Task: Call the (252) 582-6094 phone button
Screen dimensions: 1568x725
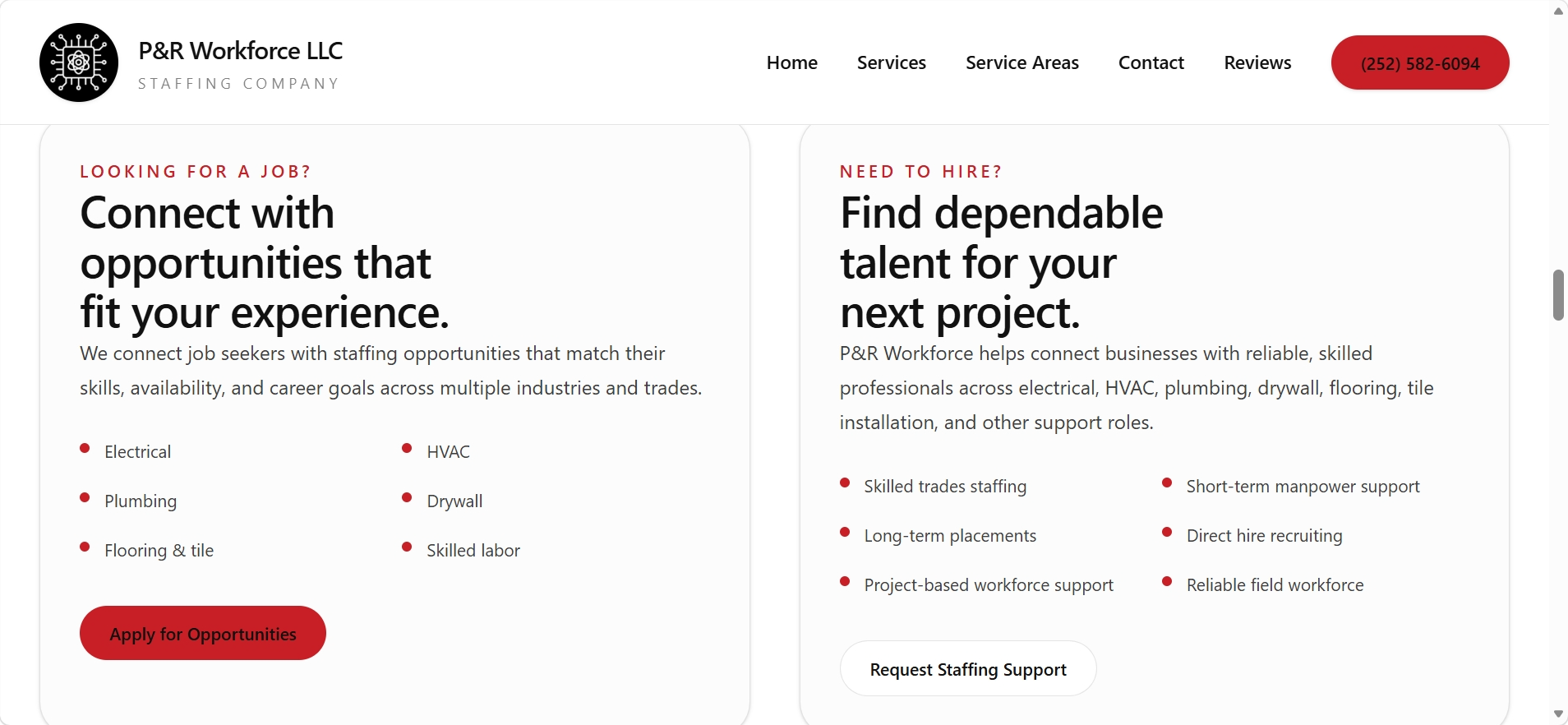Action: tap(1419, 63)
